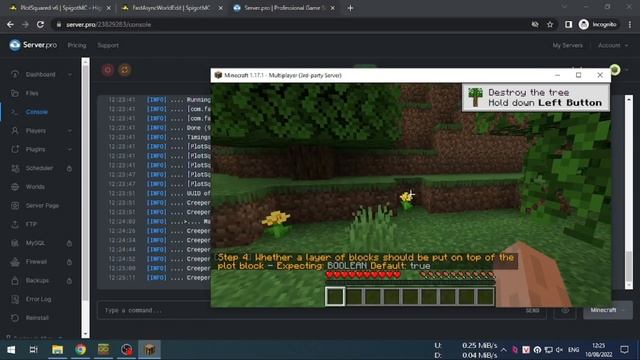Open the Dashboard sidebar item
Screen dimensions: 640x360
40,74
